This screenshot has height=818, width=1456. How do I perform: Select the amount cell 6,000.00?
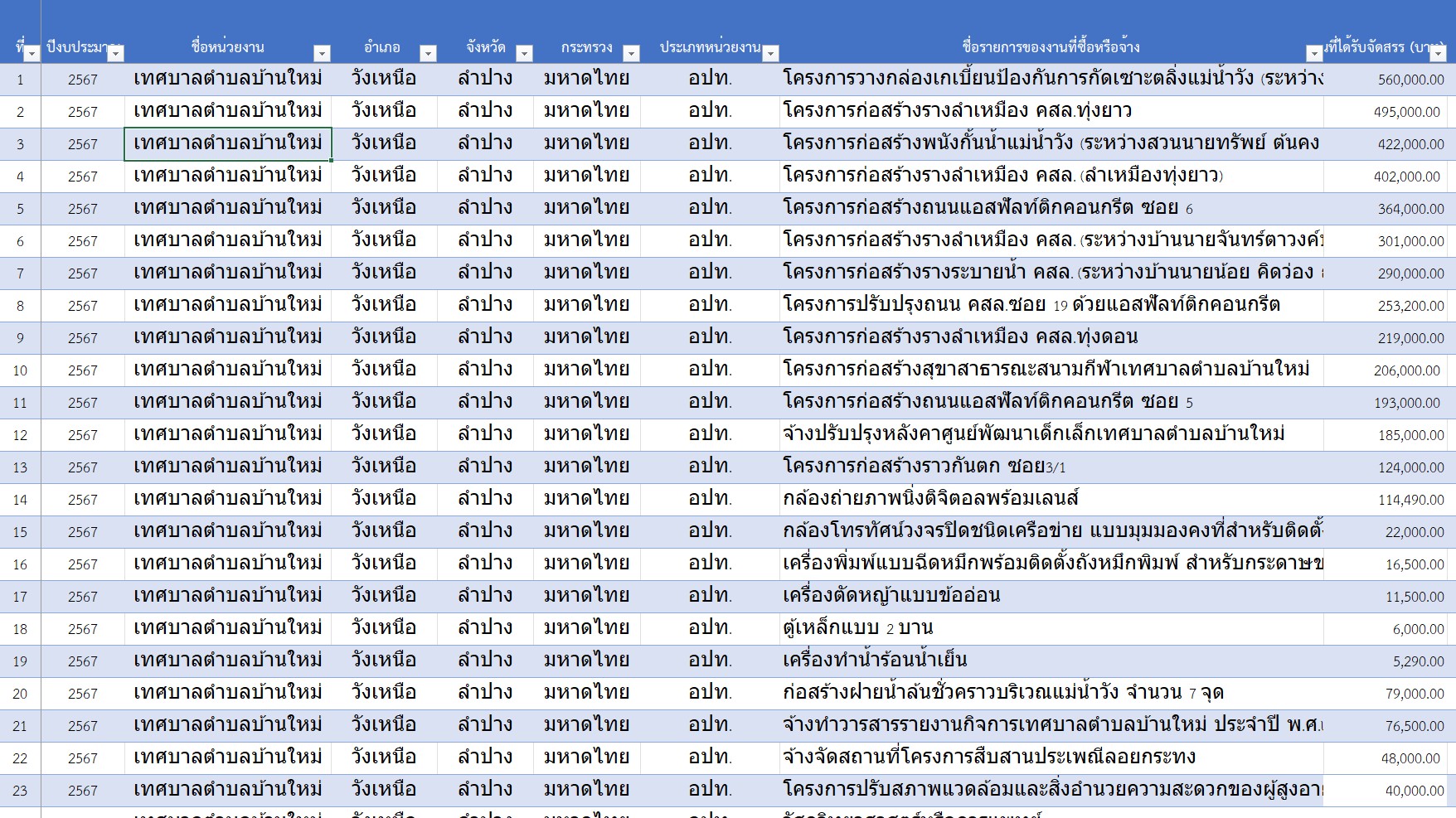[x=1386, y=629]
